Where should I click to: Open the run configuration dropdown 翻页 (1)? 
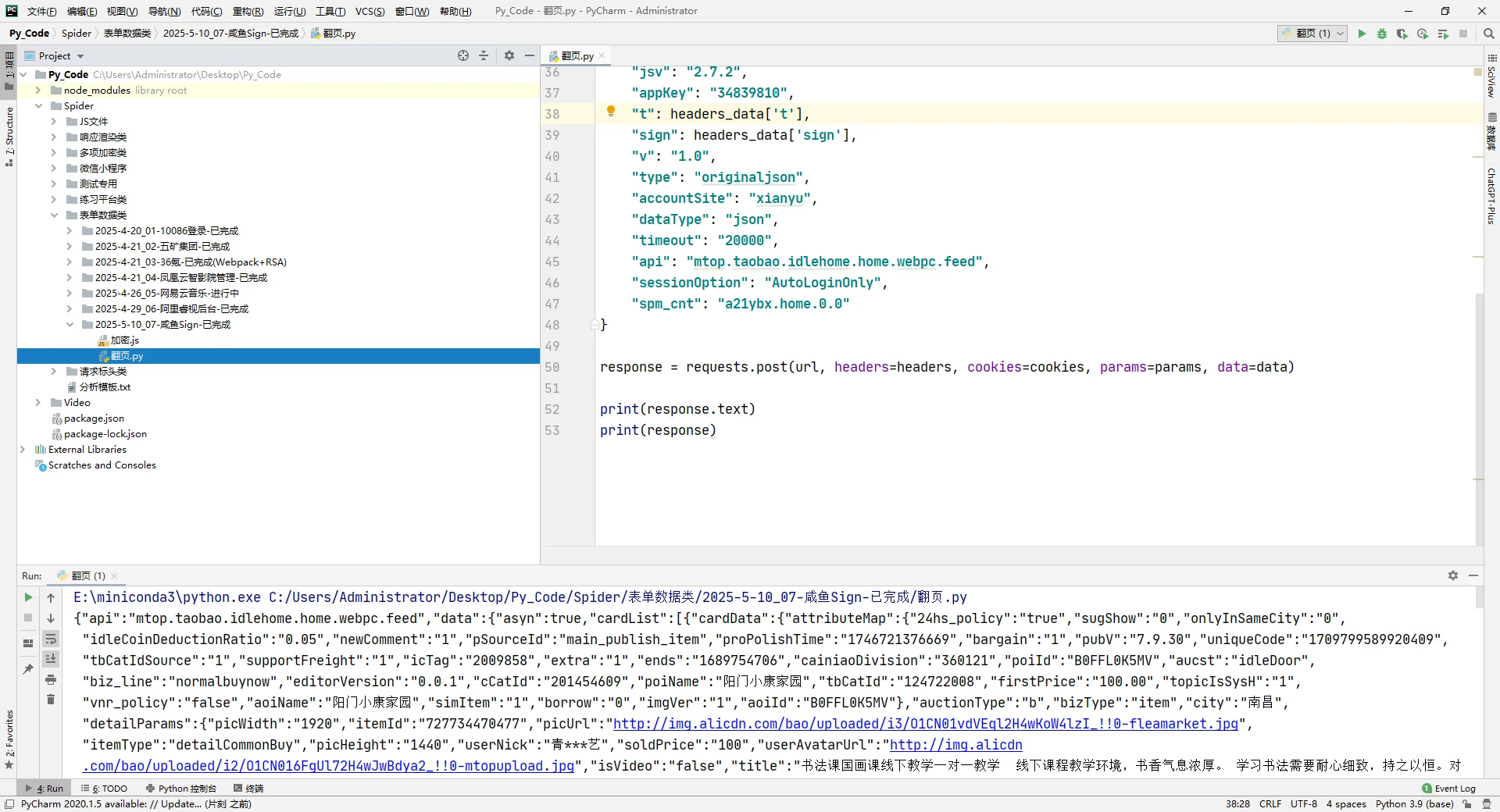(x=1312, y=34)
